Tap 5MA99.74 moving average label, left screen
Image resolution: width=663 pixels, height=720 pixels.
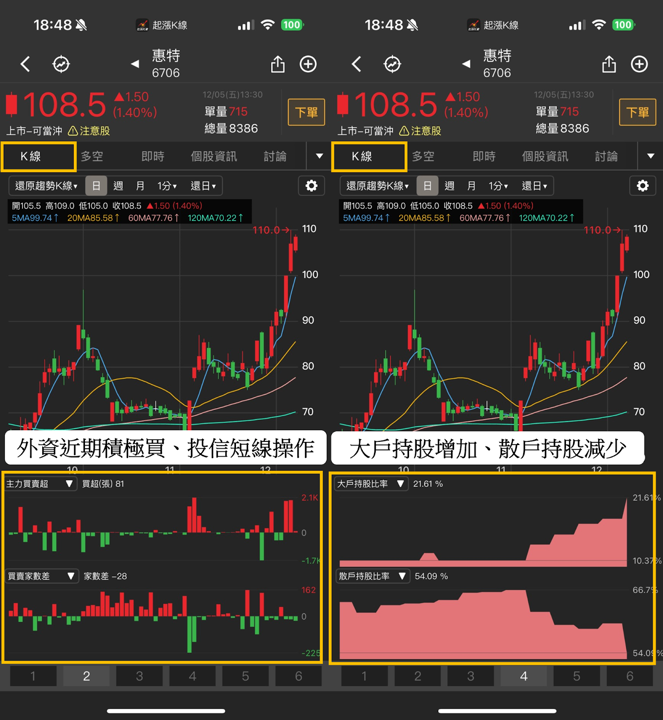tap(35, 218)
